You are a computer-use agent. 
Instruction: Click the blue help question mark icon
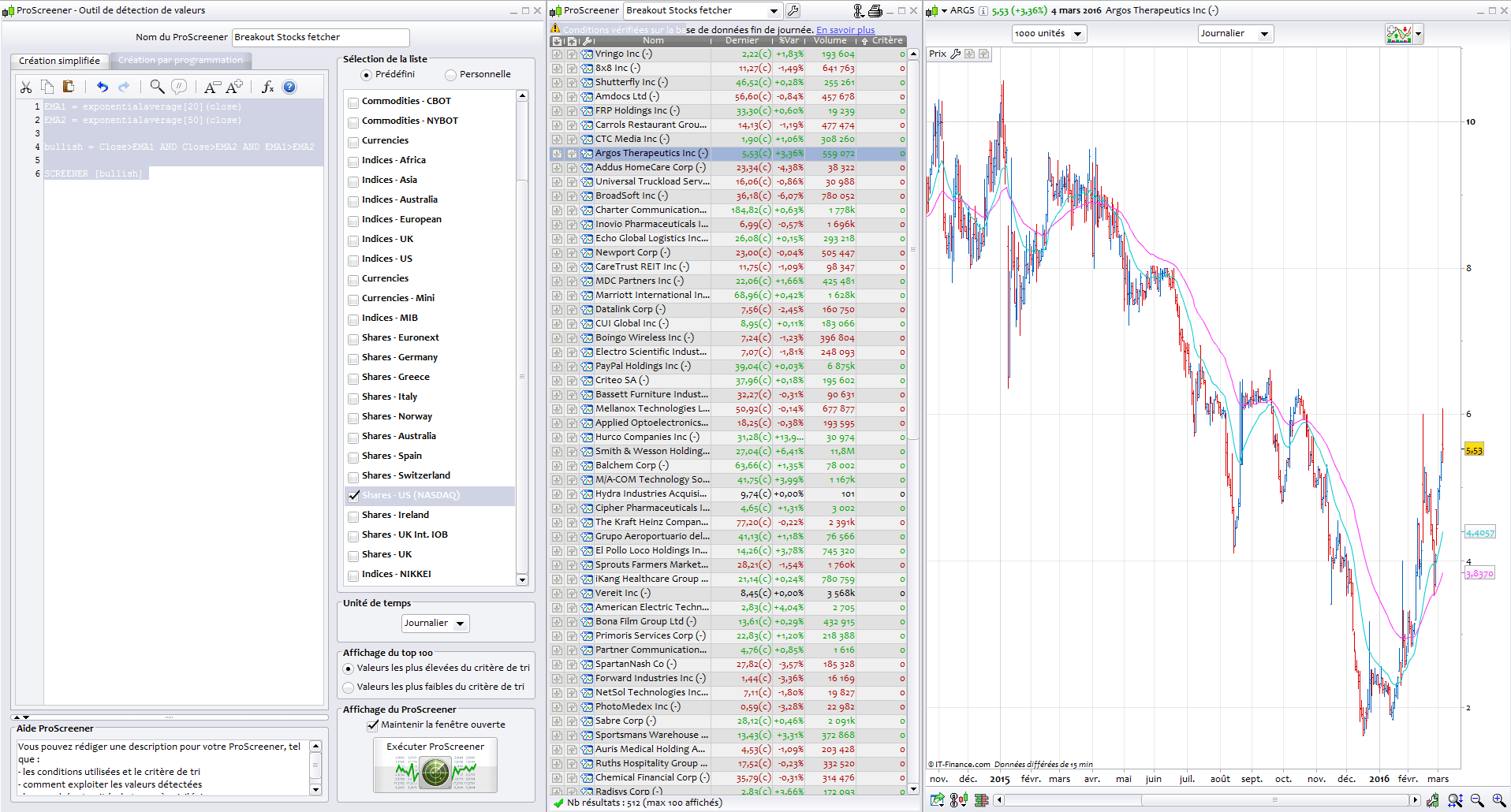click(x=289, y=87)
